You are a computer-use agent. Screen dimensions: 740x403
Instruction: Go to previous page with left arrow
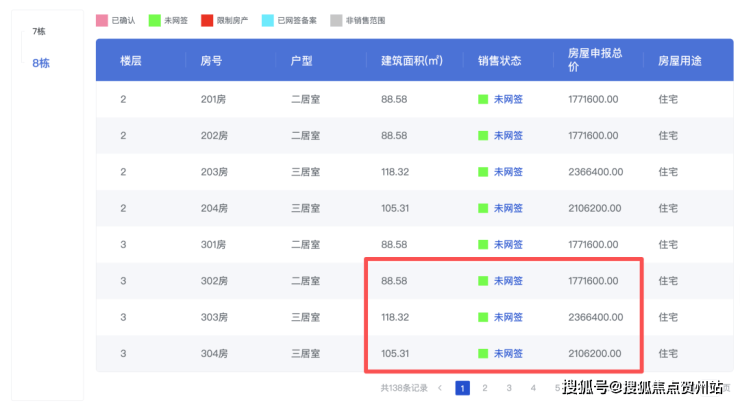coord(440,388)
